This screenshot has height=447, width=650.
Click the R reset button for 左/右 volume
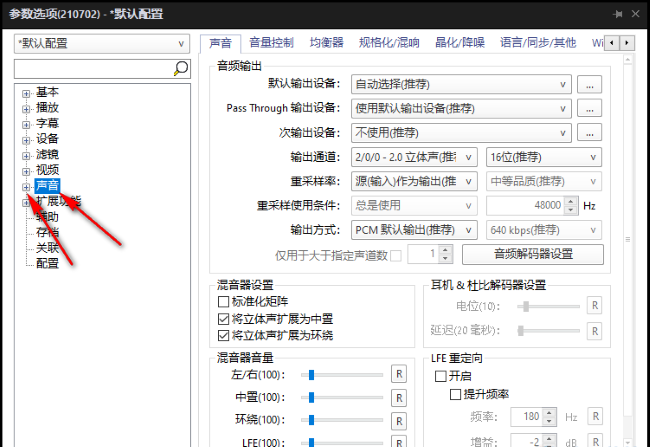397,374
